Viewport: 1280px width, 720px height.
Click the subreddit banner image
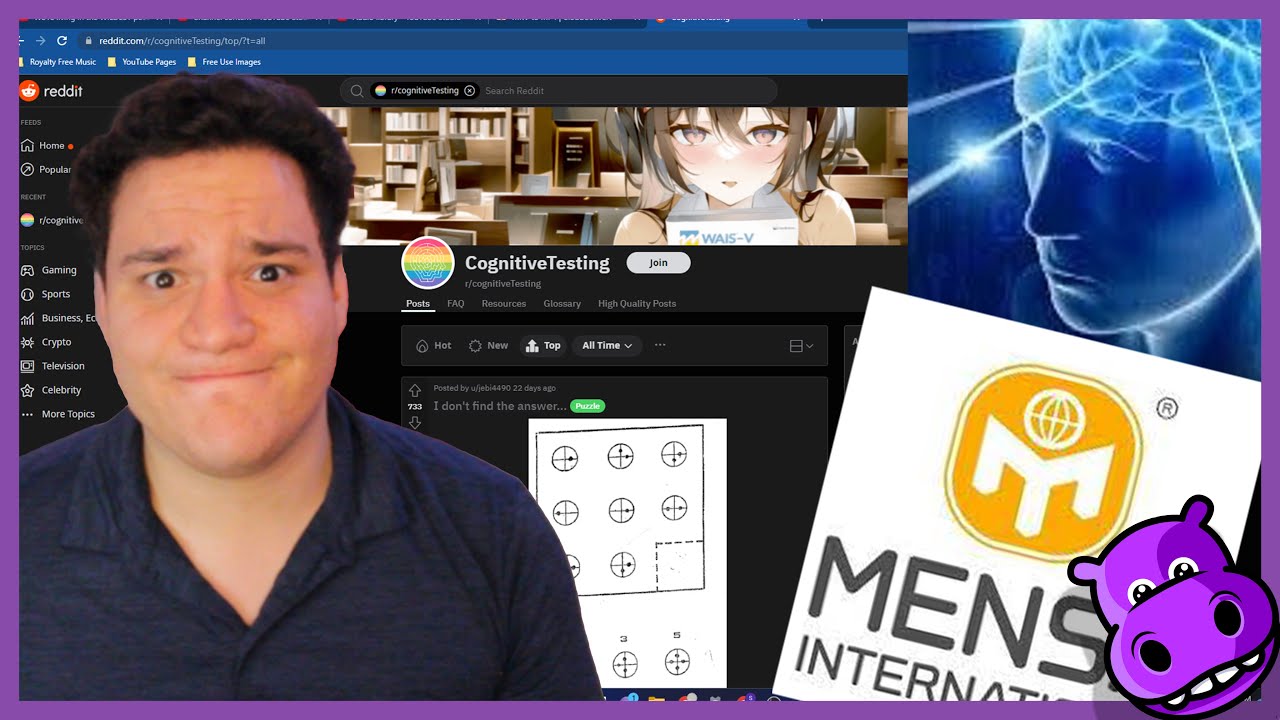[624, 175]
